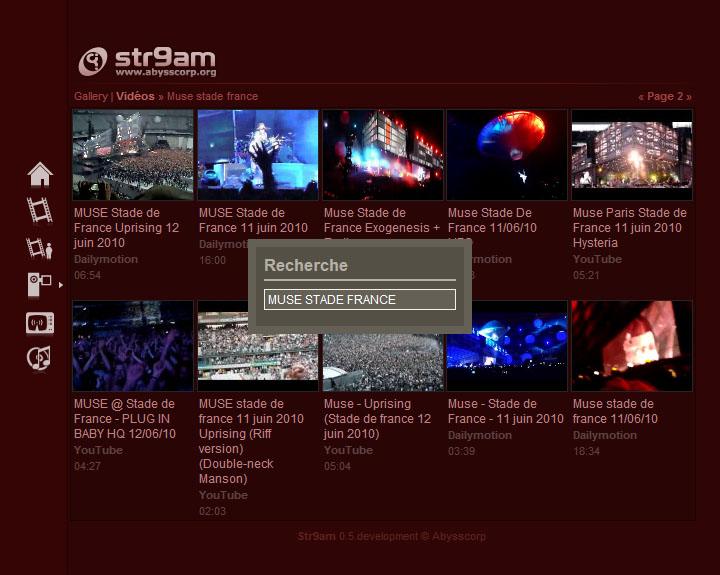Click title MUSE stade de france Uprising (Riff version)
This screenshot has width=720, height=575.
[x=251, y=441]
